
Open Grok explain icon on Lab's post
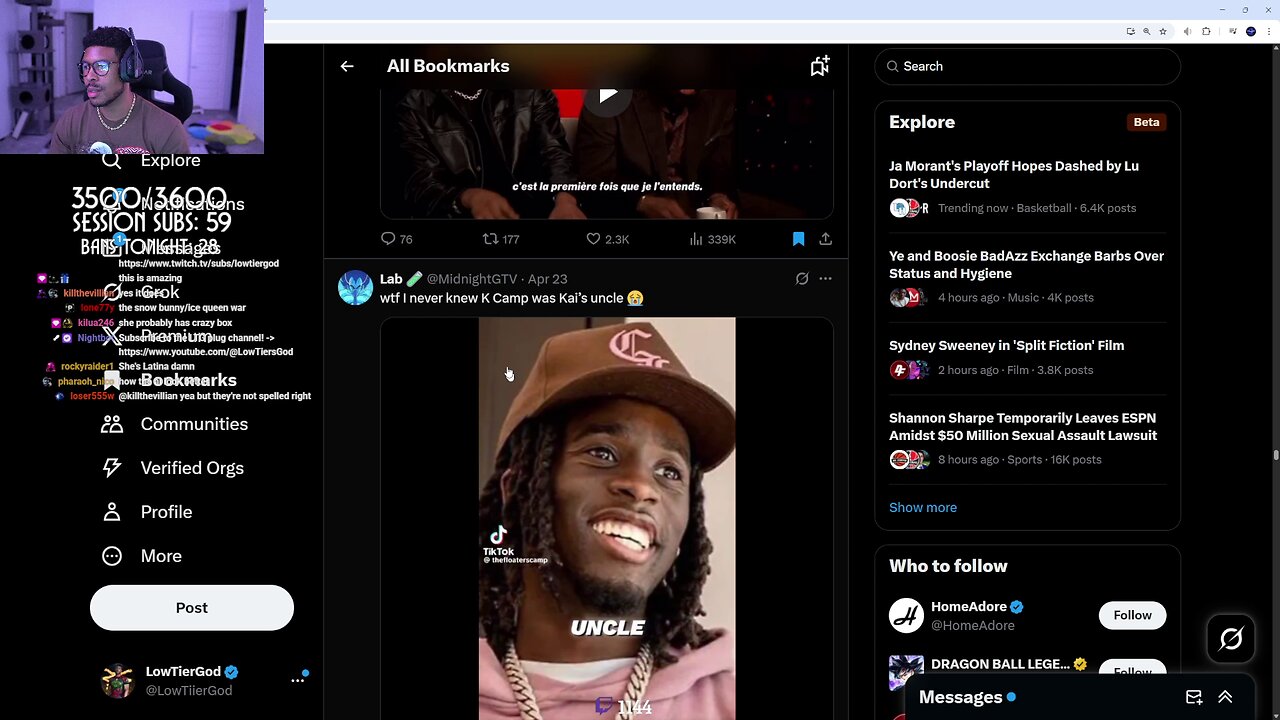coord(802,279)
